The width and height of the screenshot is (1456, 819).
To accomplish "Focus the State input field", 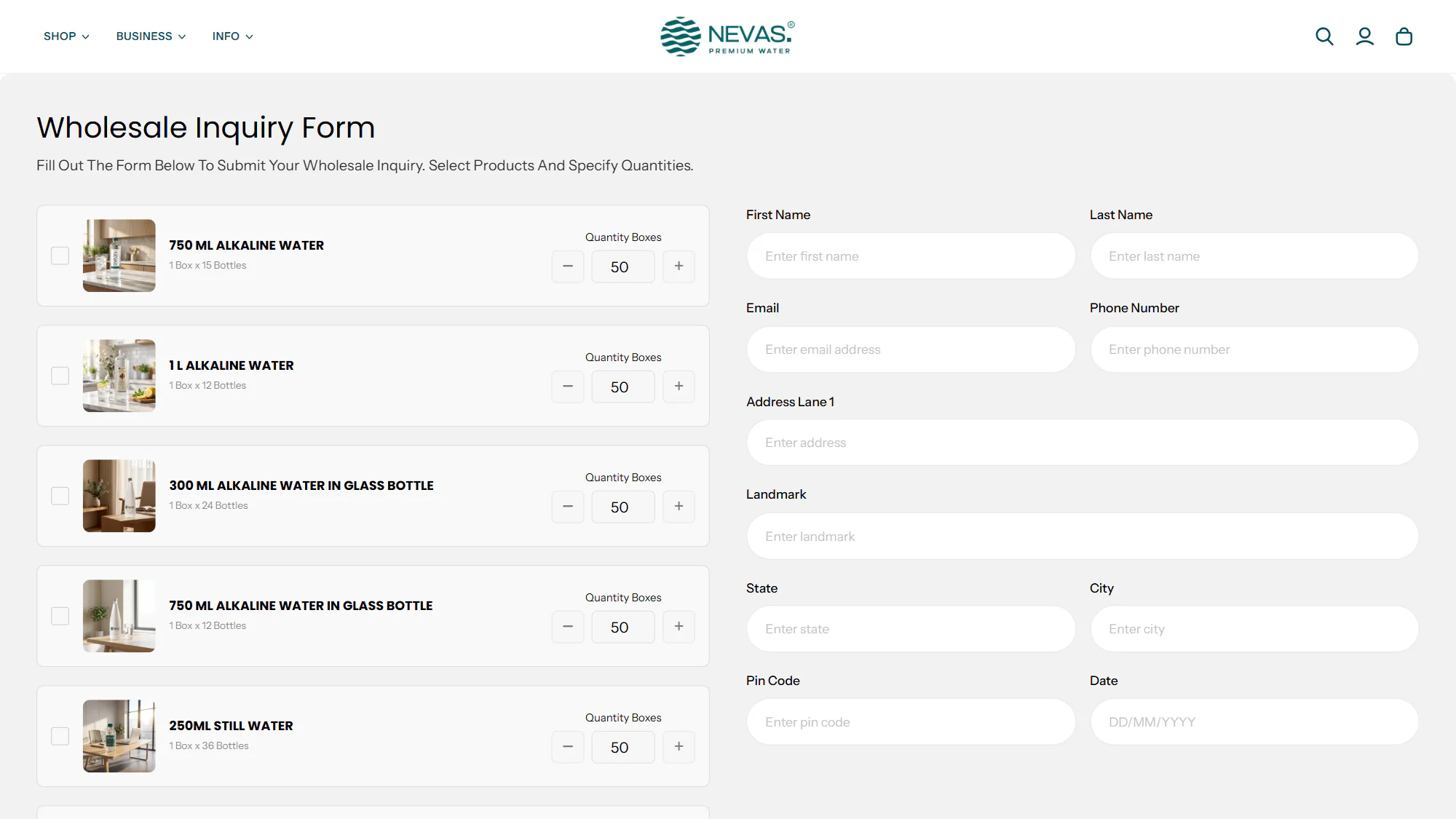I will 911,629.
